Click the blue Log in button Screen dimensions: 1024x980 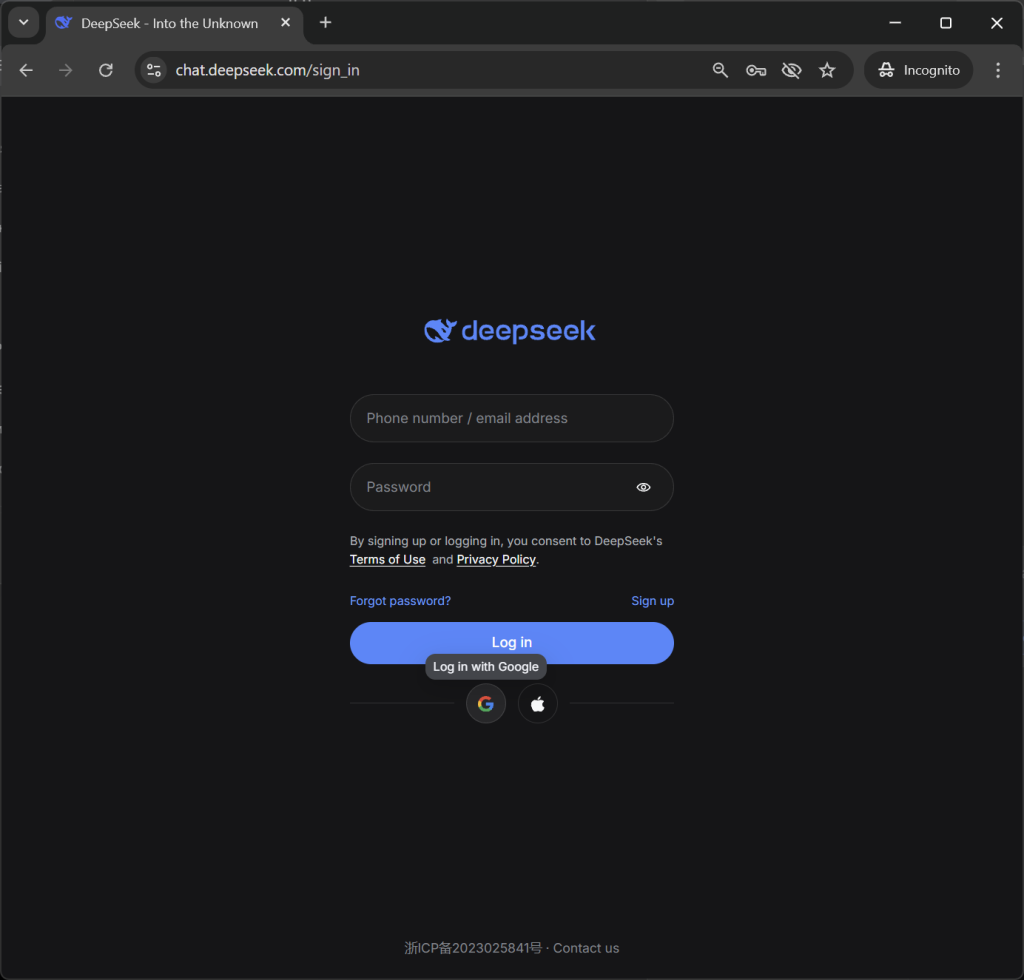(x=511, y=642)
